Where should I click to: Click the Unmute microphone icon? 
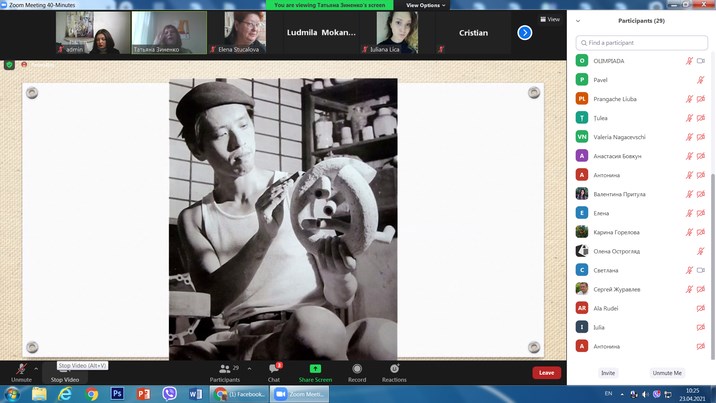(x=21, y=369)
